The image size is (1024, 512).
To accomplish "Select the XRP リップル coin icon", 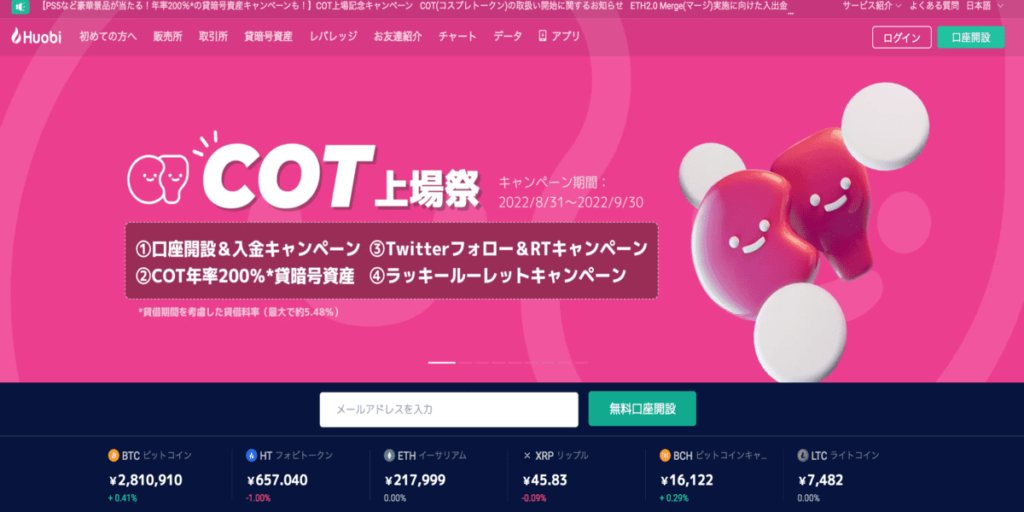I will [527, 455].
